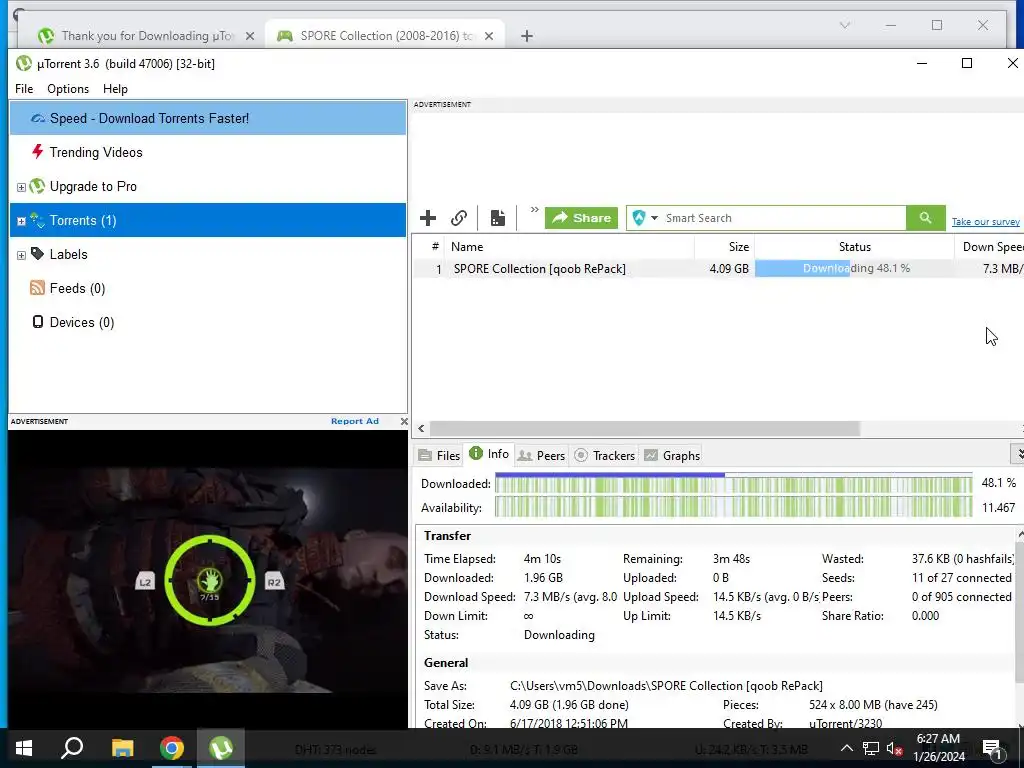1024x768 pixels.
Task: Click the green Share button
Action: pos(581,218)
